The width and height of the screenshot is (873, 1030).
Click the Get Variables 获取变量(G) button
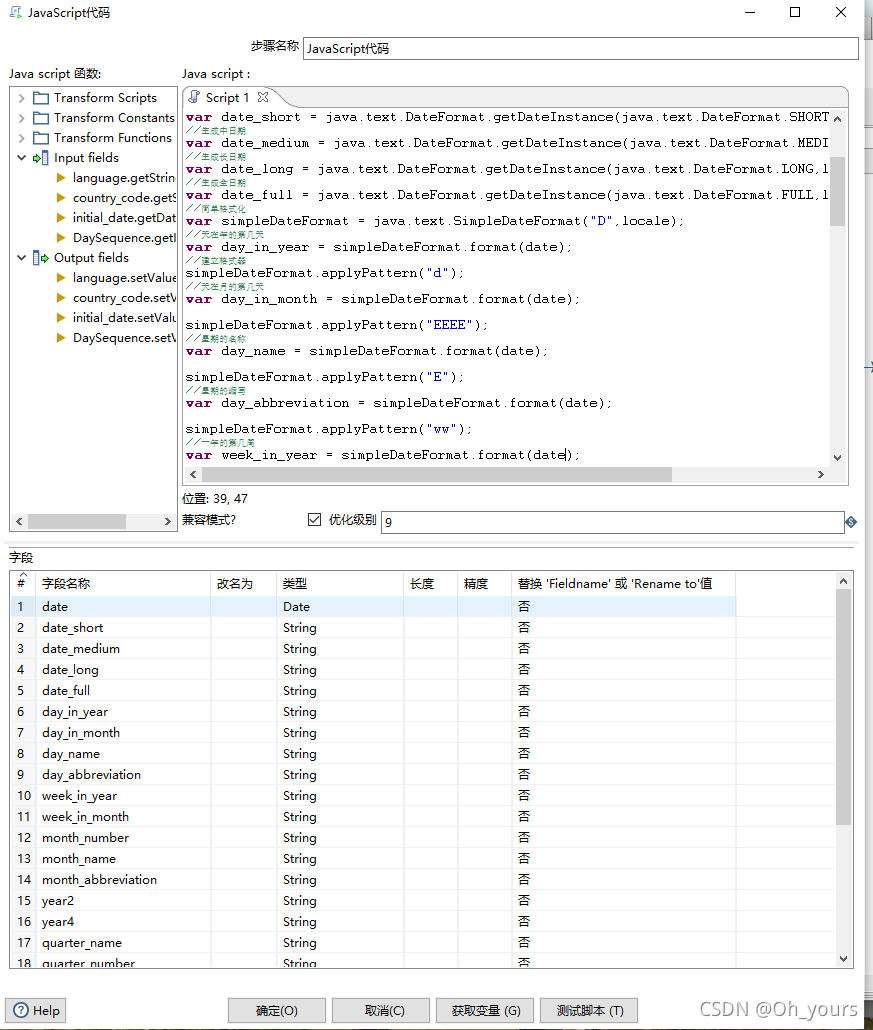[485, 1010]
